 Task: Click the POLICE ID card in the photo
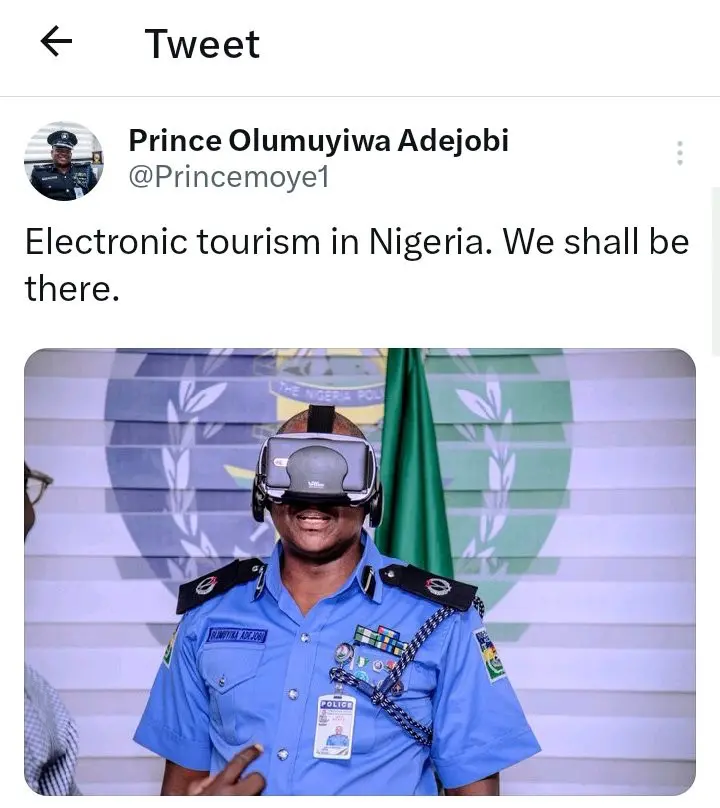pos(335,727)
